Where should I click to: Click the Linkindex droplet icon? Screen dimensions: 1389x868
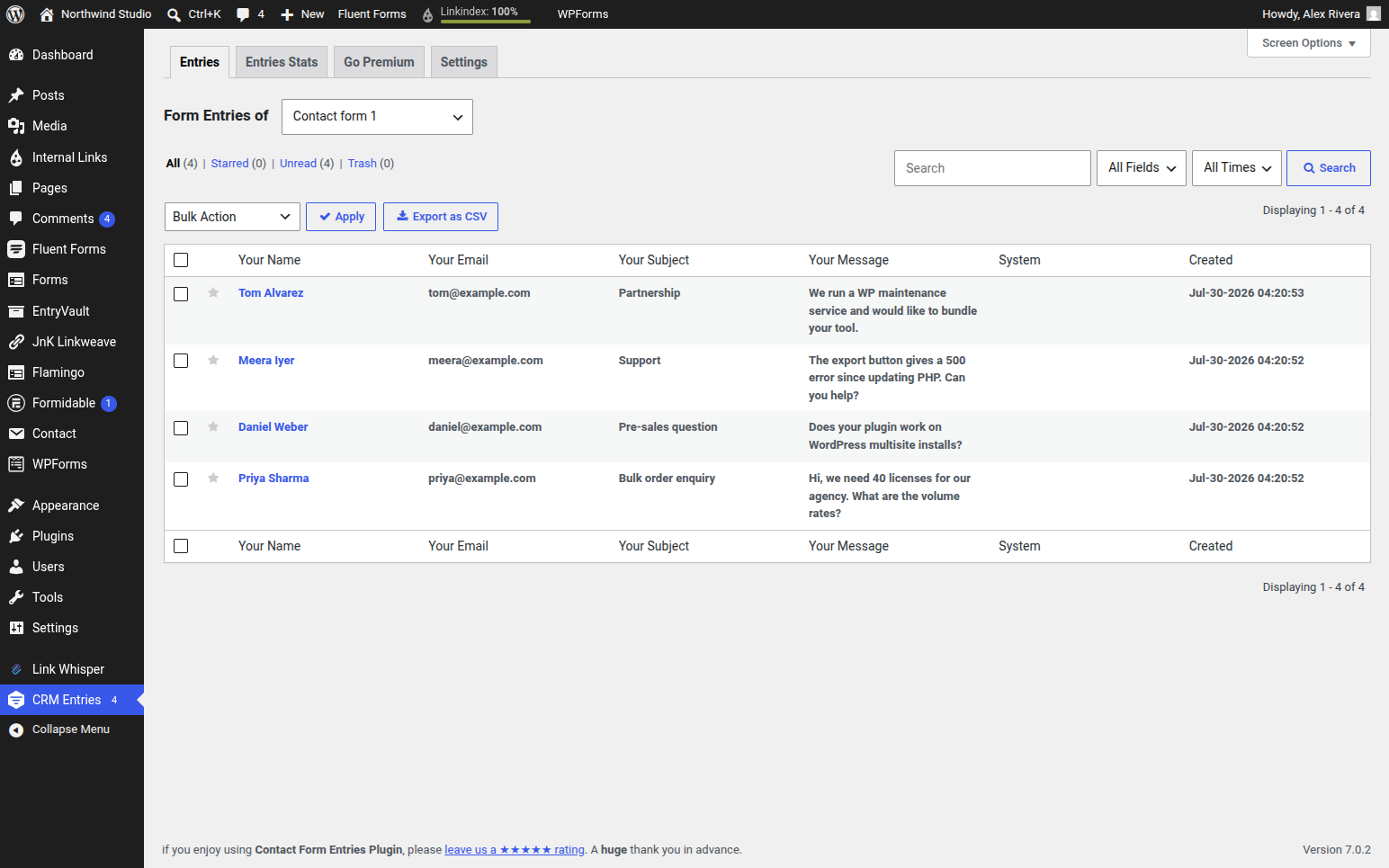coord(427,14)
